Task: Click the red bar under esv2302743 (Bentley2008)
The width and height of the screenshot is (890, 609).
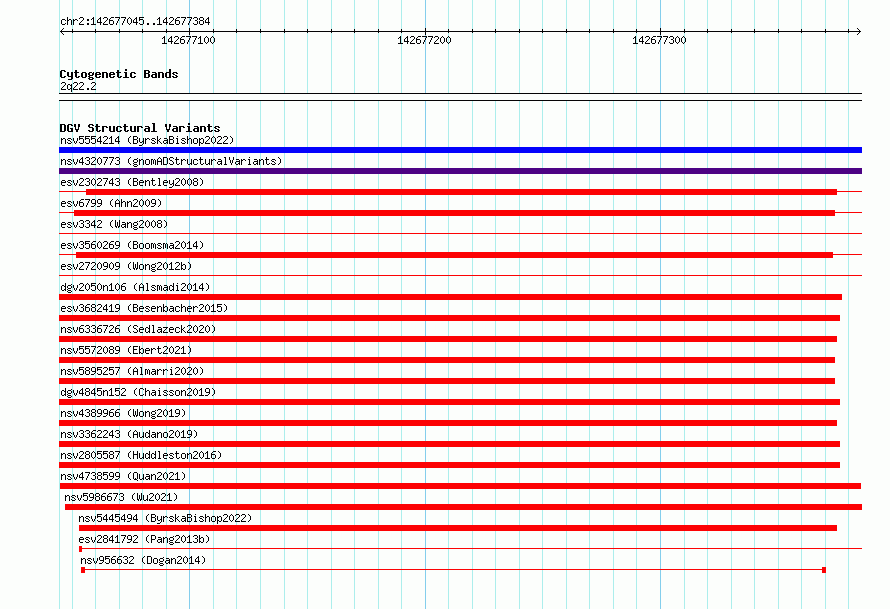Action: point(461,192)
